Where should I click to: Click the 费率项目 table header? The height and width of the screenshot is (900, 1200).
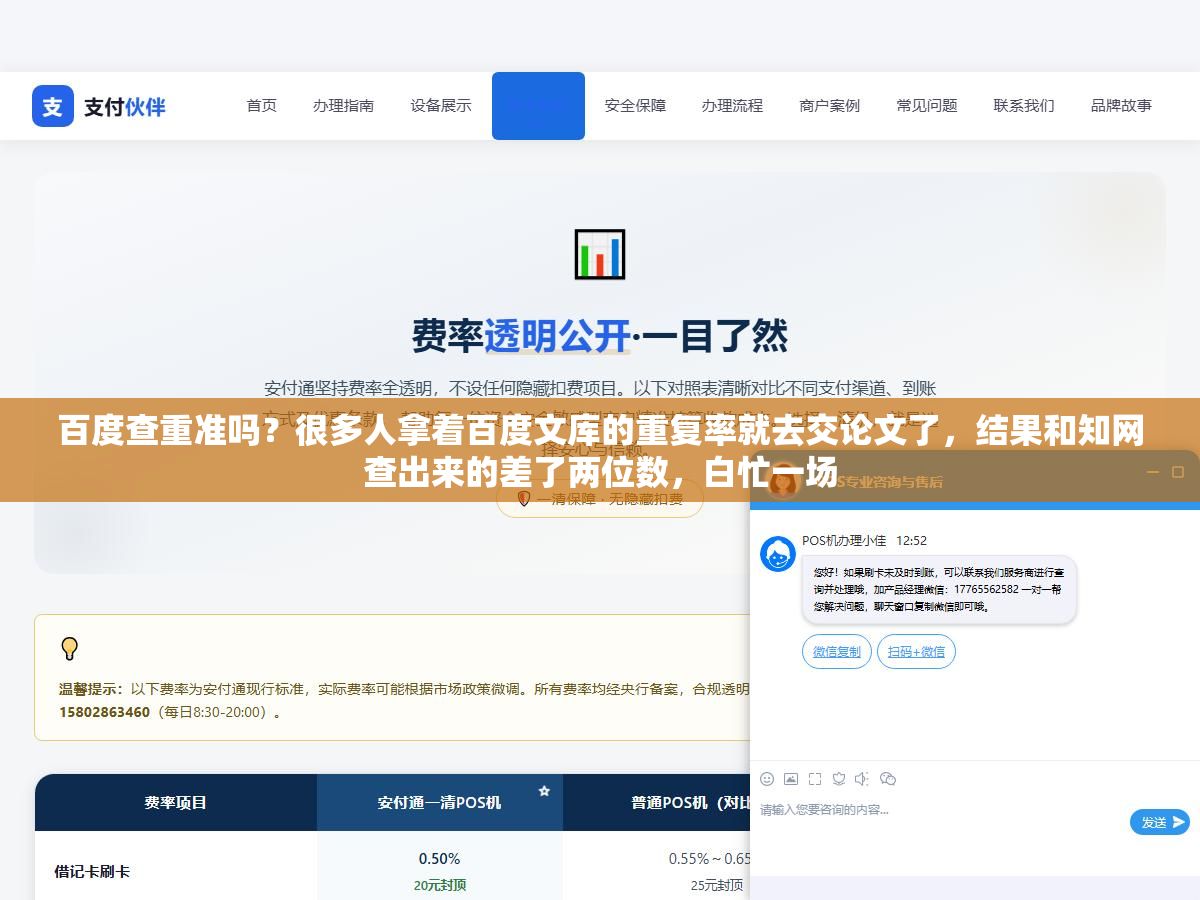[176, 802]
